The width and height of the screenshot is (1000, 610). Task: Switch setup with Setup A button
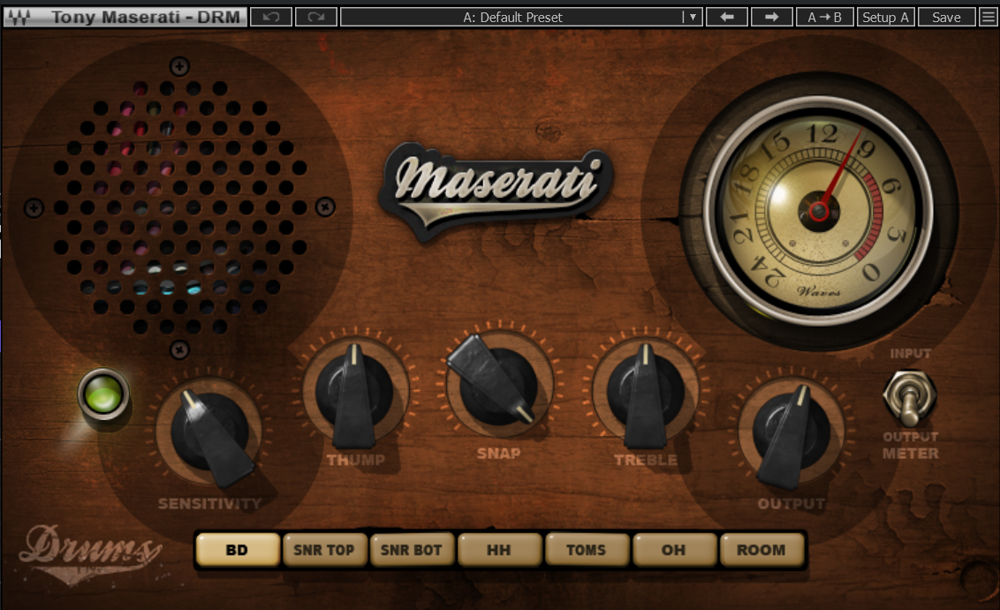886,17
